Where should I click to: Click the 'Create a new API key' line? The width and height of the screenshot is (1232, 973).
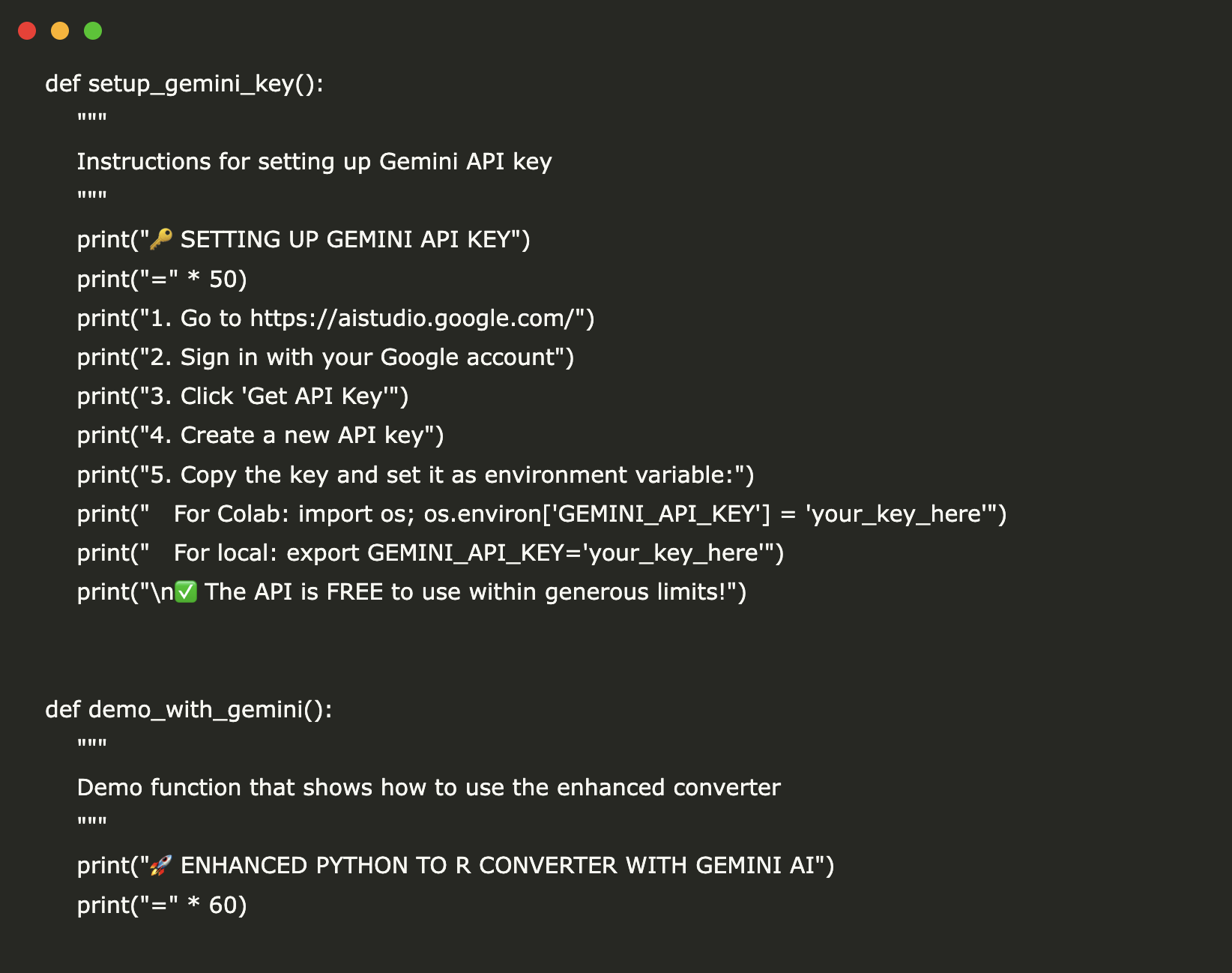click(x=260, y=436)
